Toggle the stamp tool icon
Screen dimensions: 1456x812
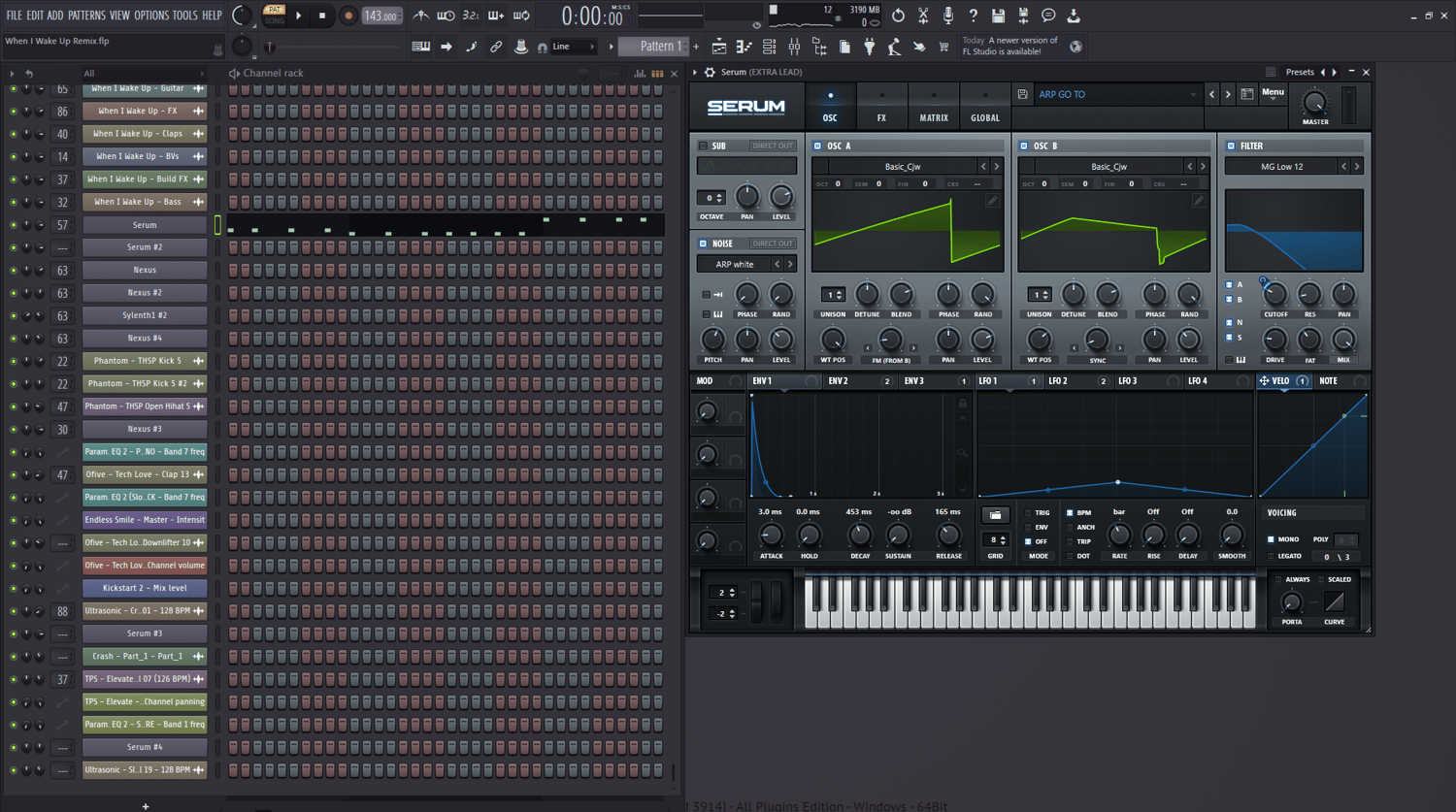[x=521, y=47]
